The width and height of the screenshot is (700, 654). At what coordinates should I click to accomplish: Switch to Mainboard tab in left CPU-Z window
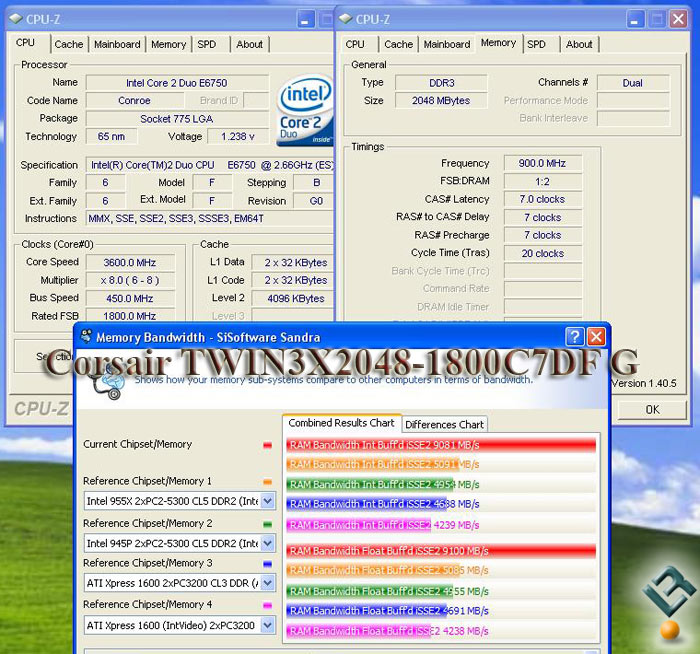[x=117, y=44]
